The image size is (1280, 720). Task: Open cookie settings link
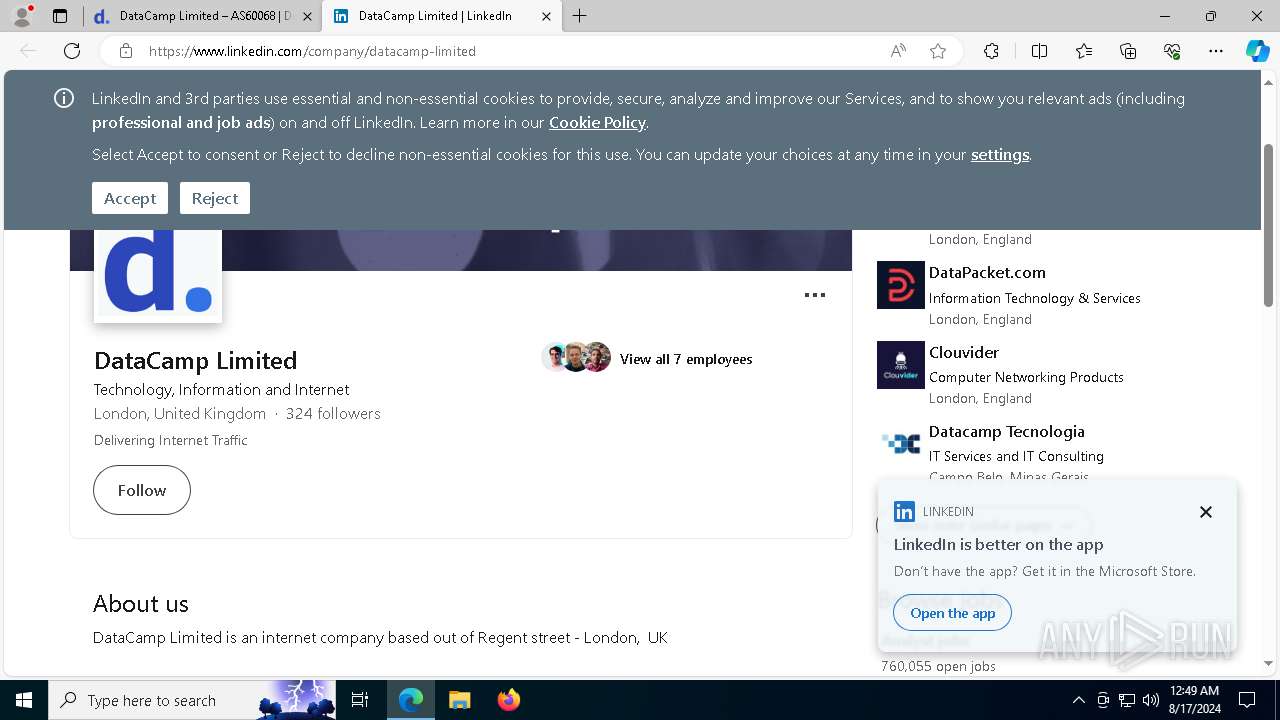[x=1000, y=154]
